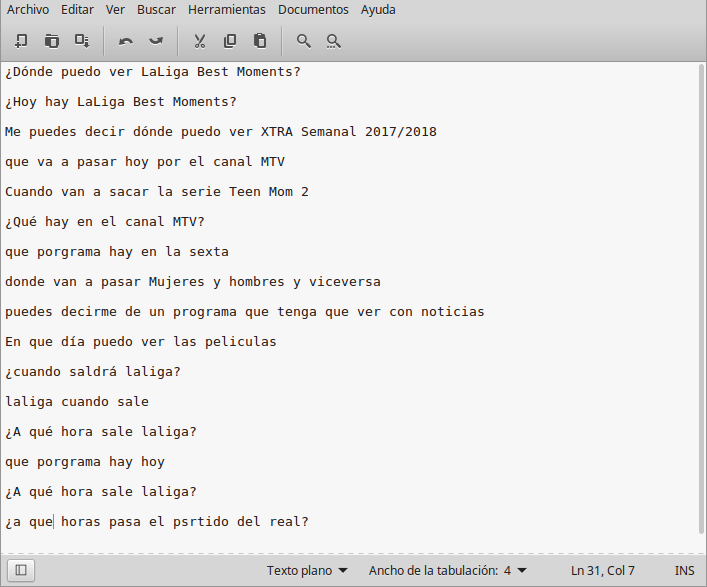Click line about Mujeres y hombres y viceversa
This screenshot has width=707, height=587.
pos(193,282)
